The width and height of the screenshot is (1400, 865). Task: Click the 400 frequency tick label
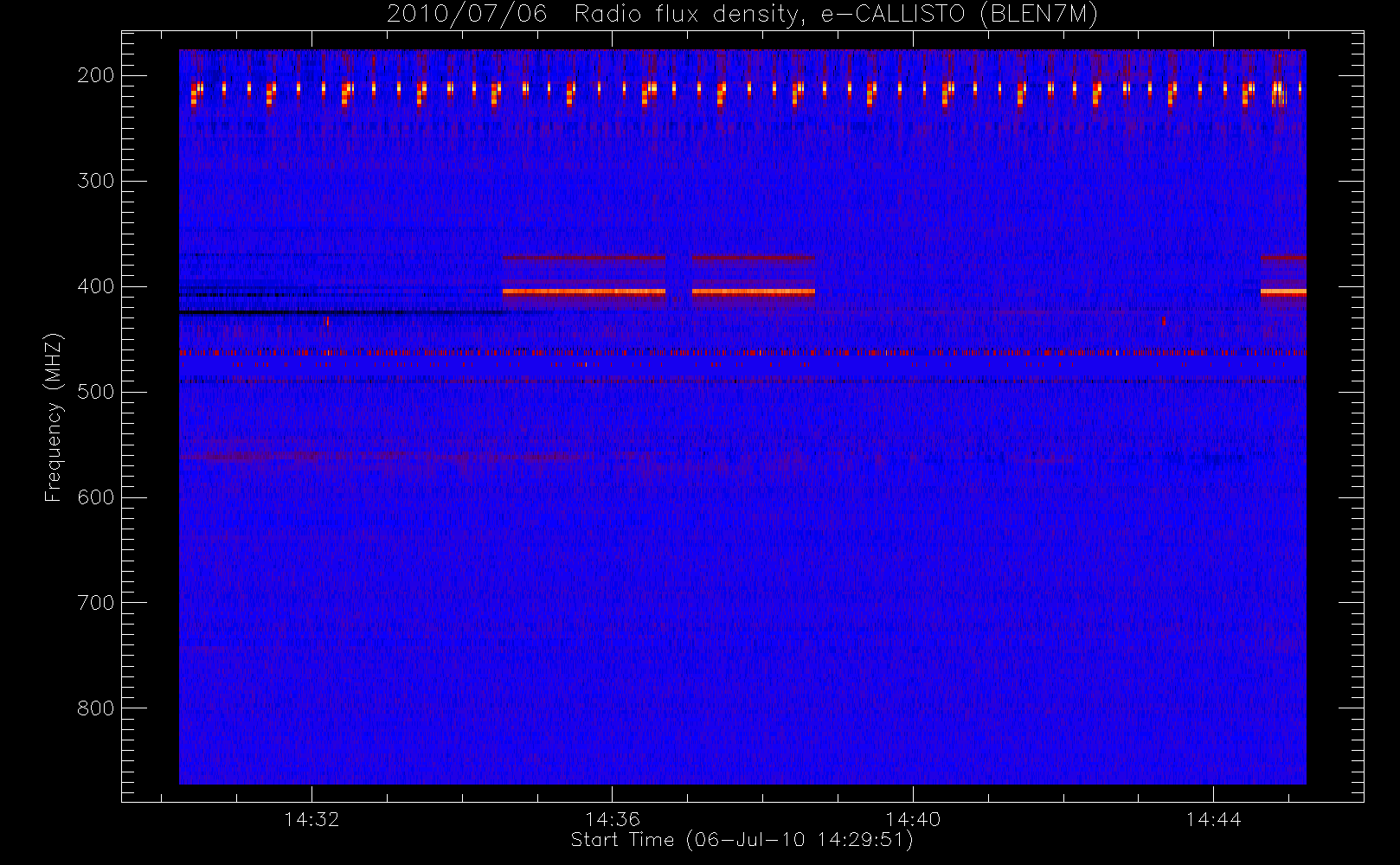(95, 286)
